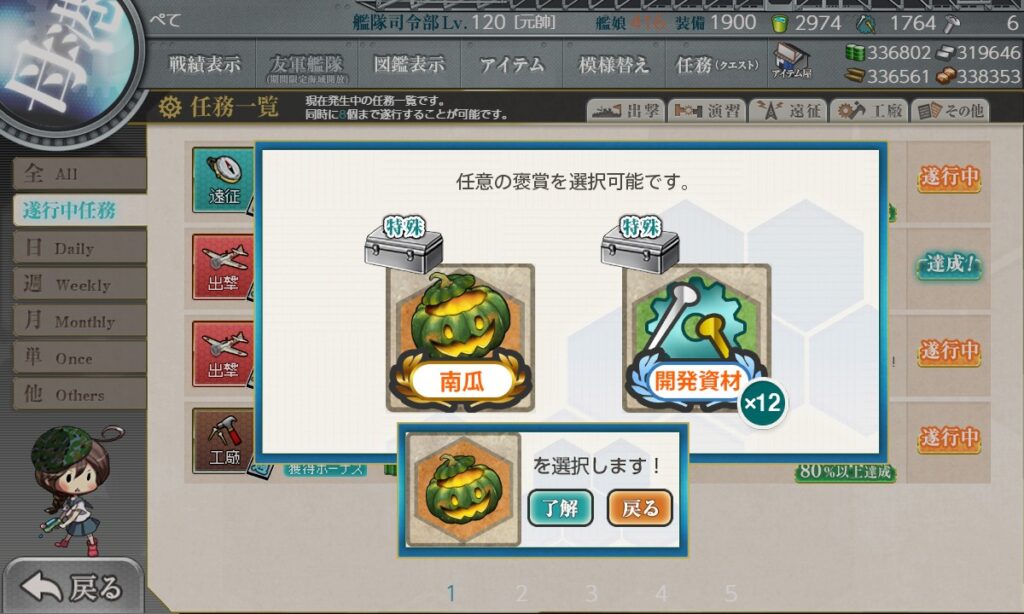
Task: Select the pumpkin 南瓜 reward card
Action: click(460, 338)
